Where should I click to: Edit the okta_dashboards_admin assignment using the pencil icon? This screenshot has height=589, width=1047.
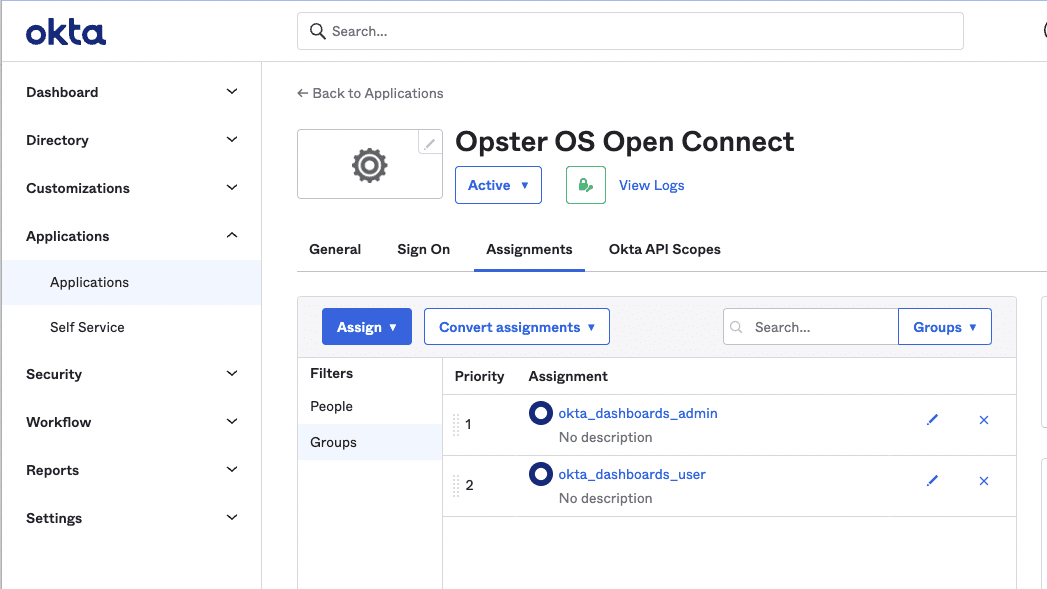click(932, 421)
